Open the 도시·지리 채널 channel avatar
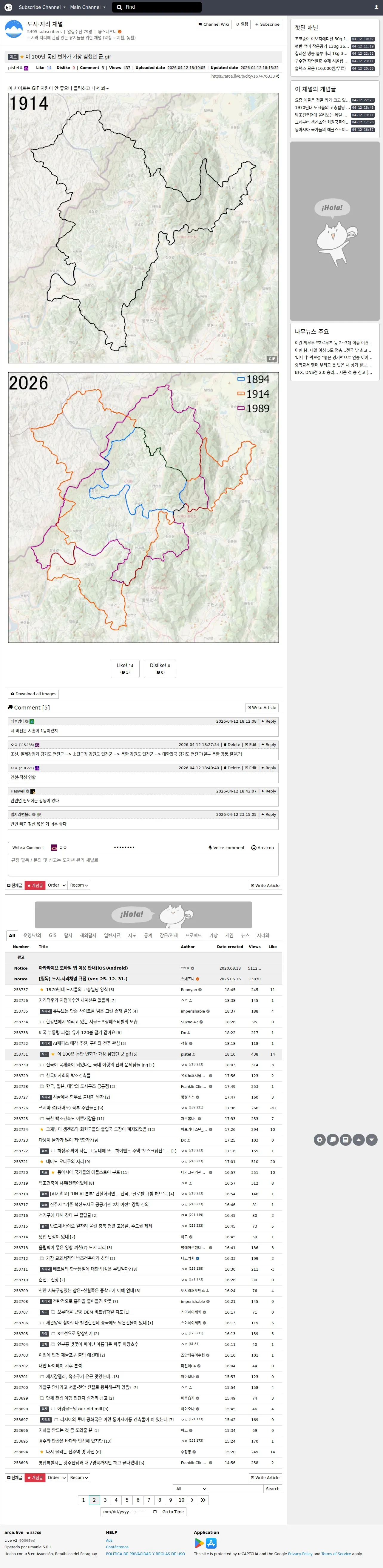The width and height of the screenshot is (383, 1568). pos(13,29)
